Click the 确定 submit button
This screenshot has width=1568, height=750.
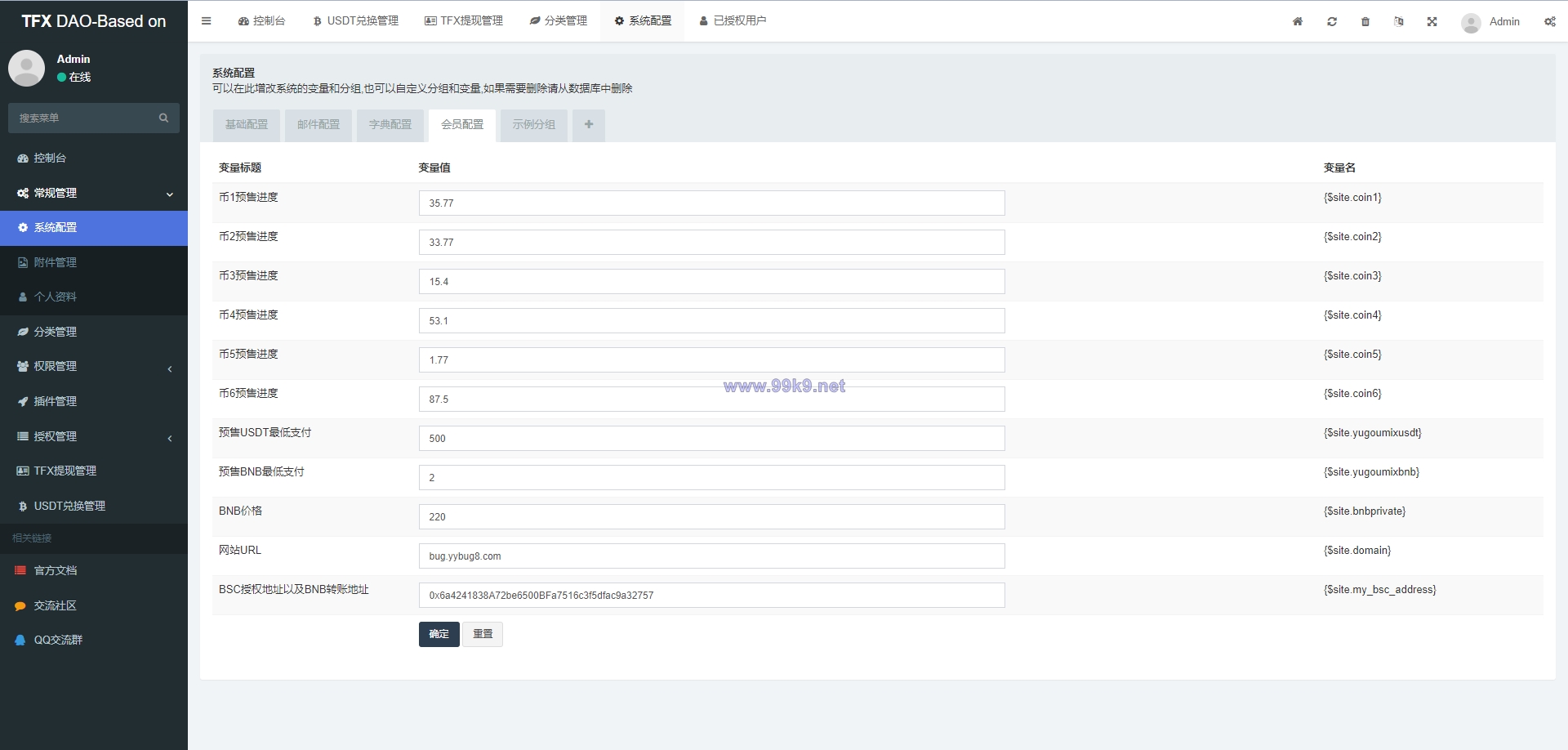pos(439,634)
